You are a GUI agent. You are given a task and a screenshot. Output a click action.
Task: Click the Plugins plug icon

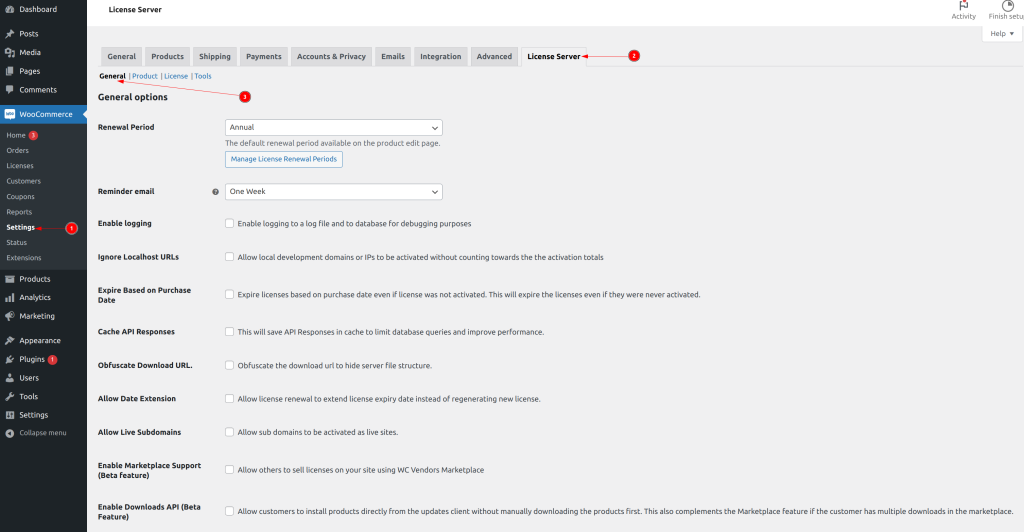[9, 360]
